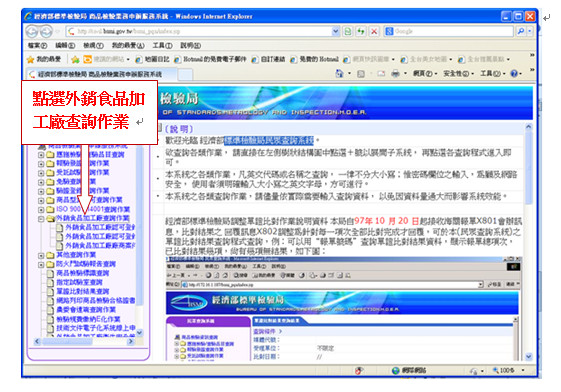Image resolution: width=561 pixels, height=392 pixels.
Task: Click the Favorites star icon
Action: pyautogui.click(x=31, y=59)
